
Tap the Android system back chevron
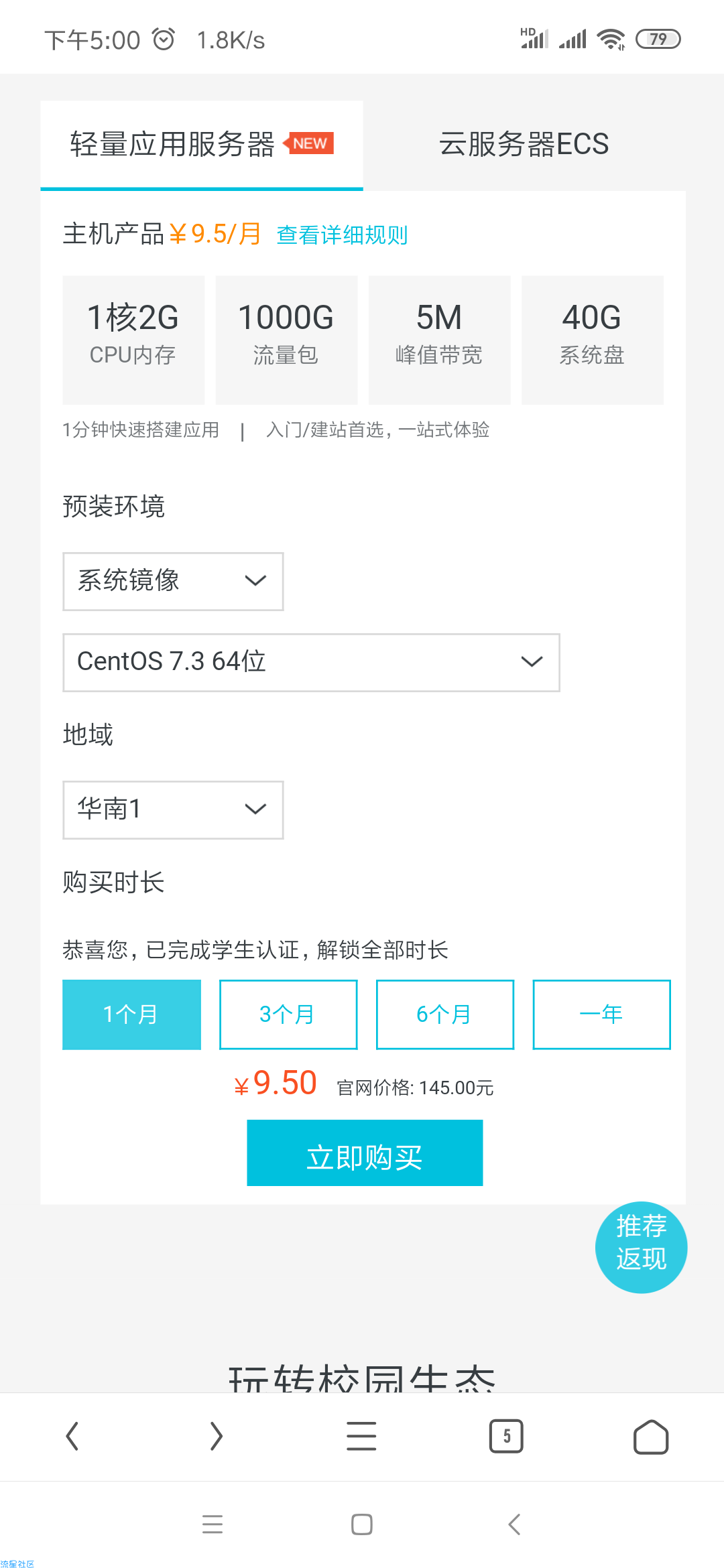click(x=514, y=1524)
